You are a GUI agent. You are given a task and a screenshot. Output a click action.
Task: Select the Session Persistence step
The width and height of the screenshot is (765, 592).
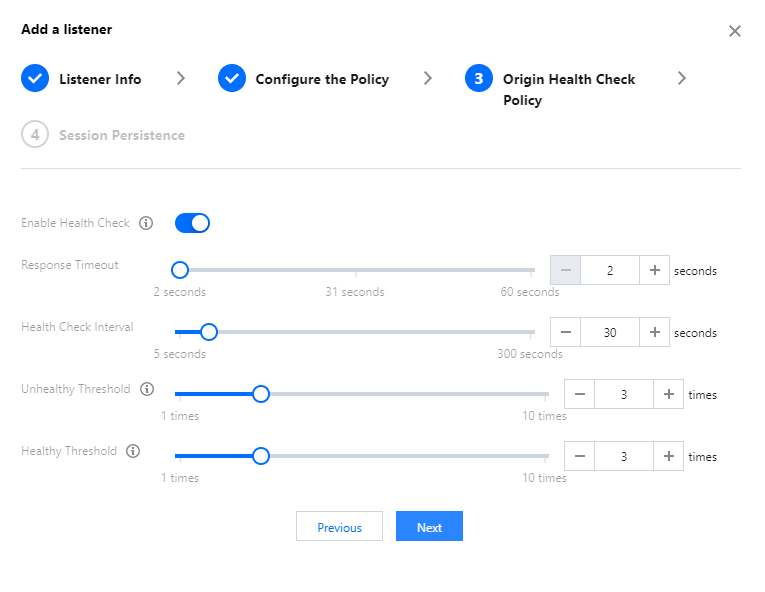coord(121,135)
